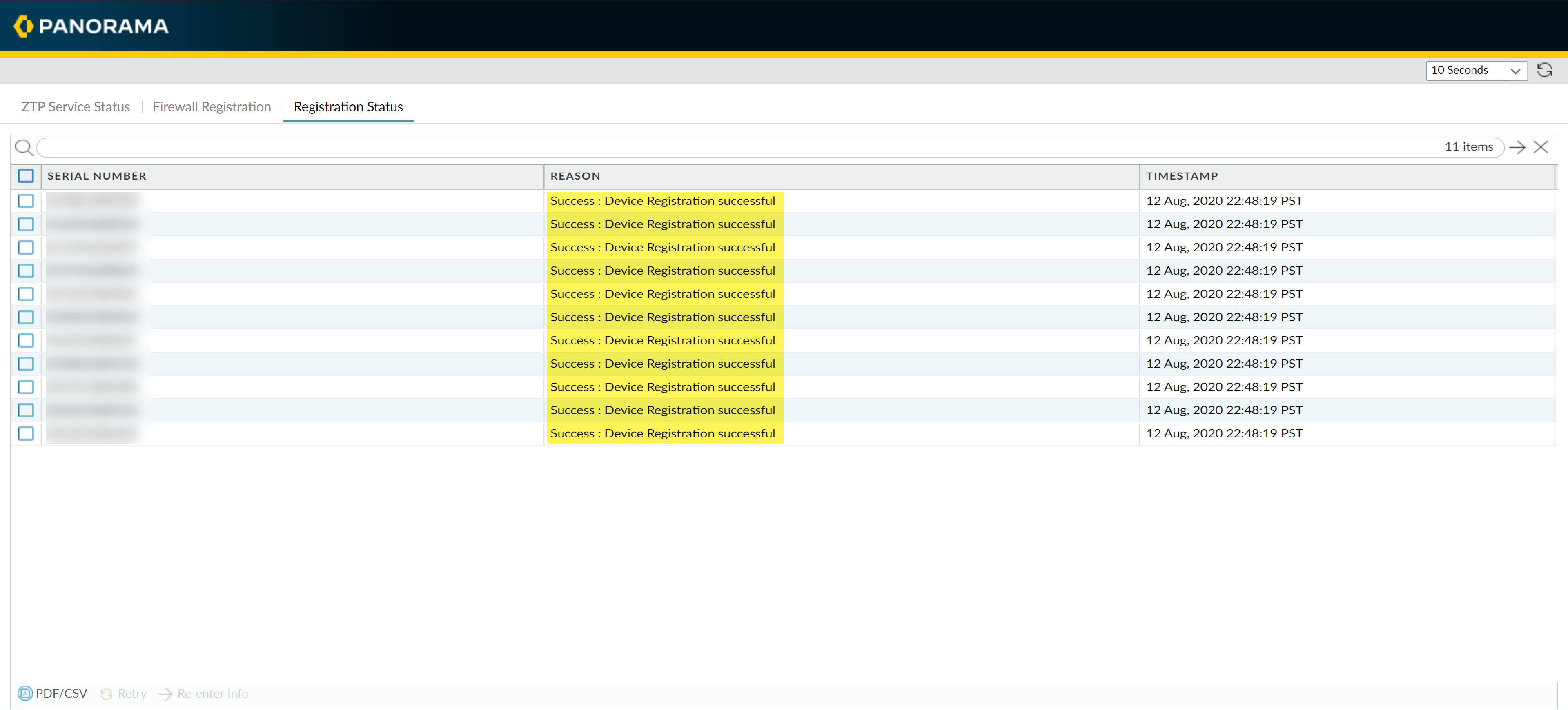The width and height of the screenshot is (1568, 710).
Task: Check the first row's checkbox
Action: pyautogui.click(x=26, y=201)
